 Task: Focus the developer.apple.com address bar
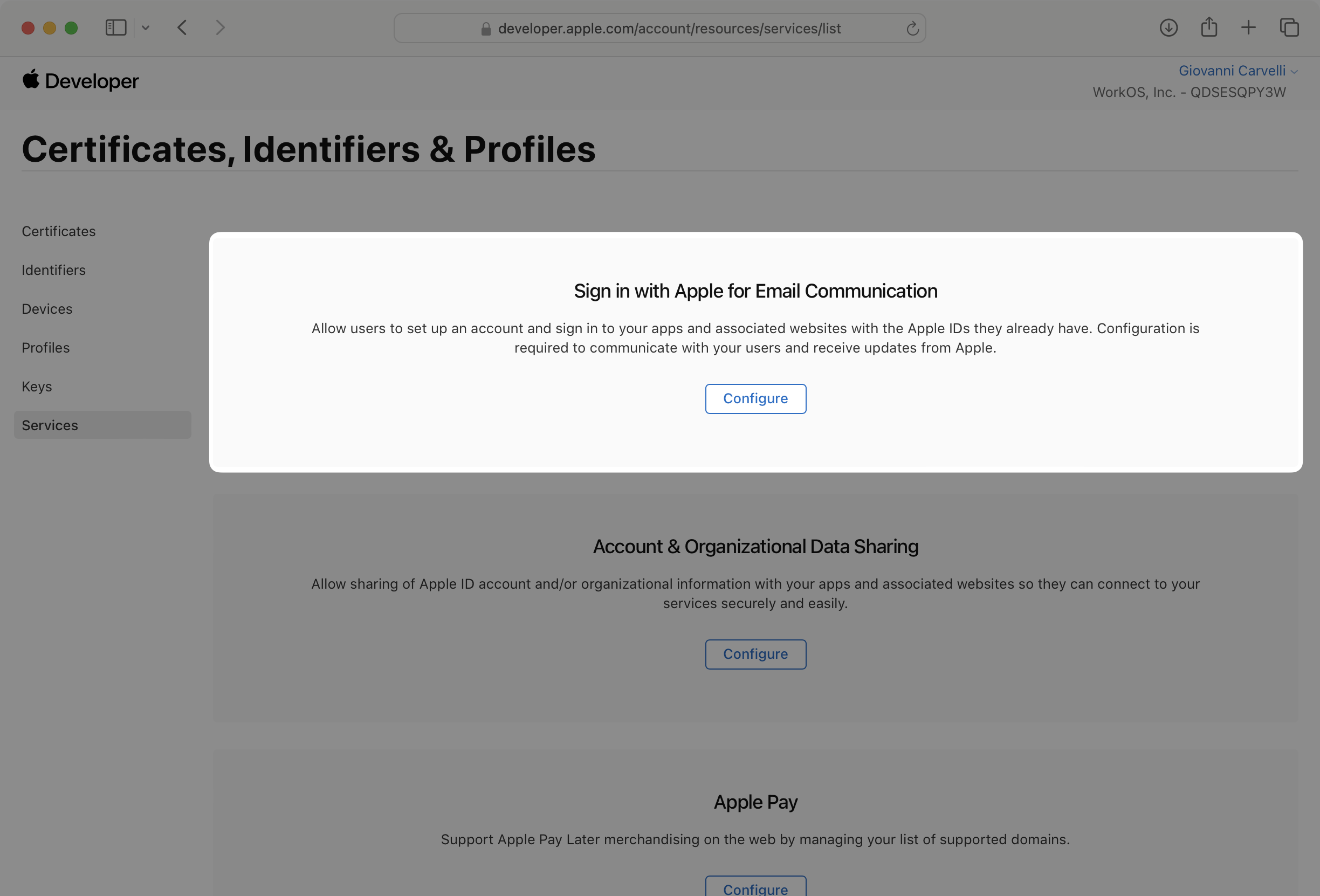[x=659, y=29]
